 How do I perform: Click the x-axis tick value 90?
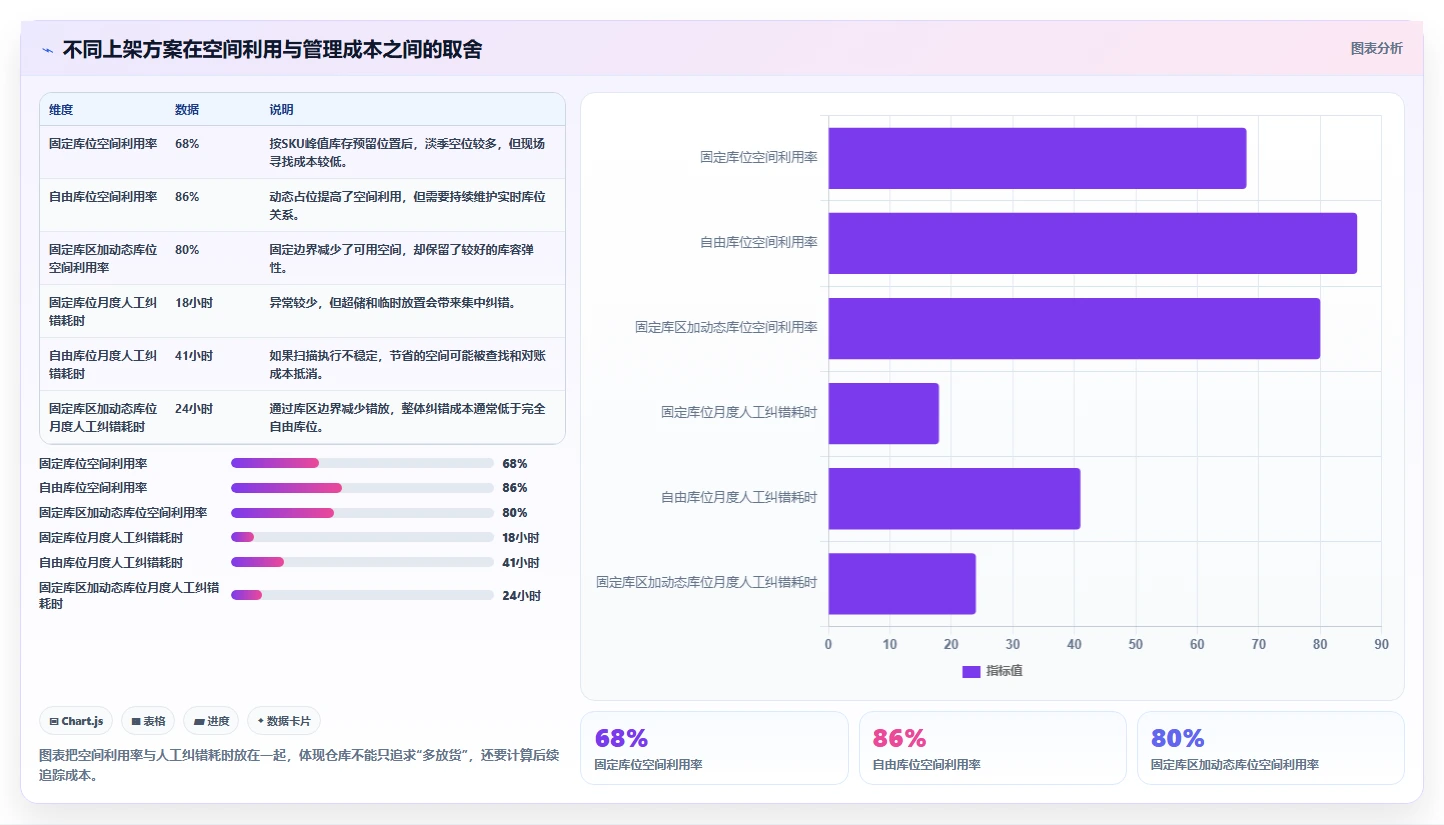click(x=1382, y=645)
